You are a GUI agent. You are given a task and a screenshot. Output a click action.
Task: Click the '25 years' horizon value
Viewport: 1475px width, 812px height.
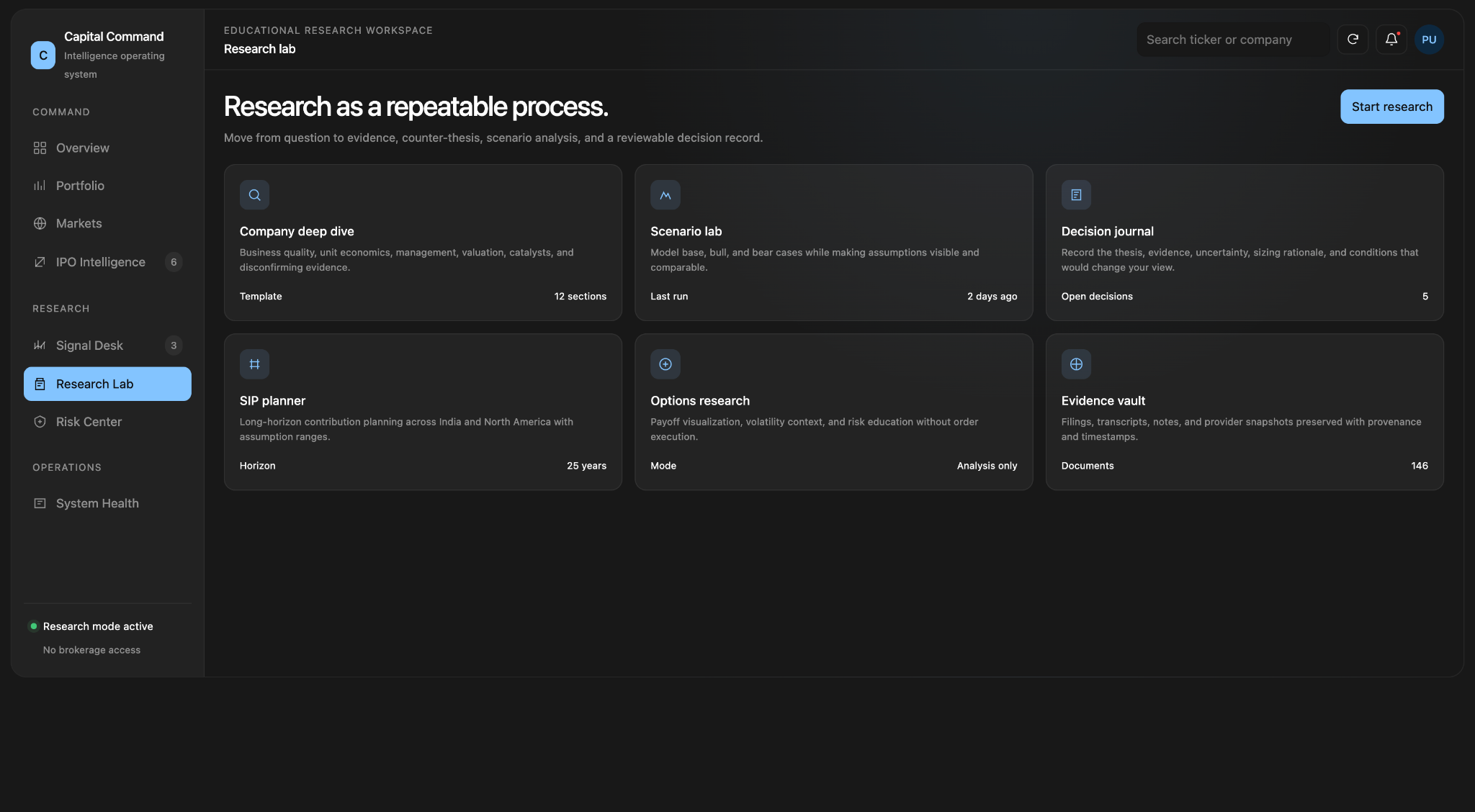pyautogui.click(x=586, y=466)
